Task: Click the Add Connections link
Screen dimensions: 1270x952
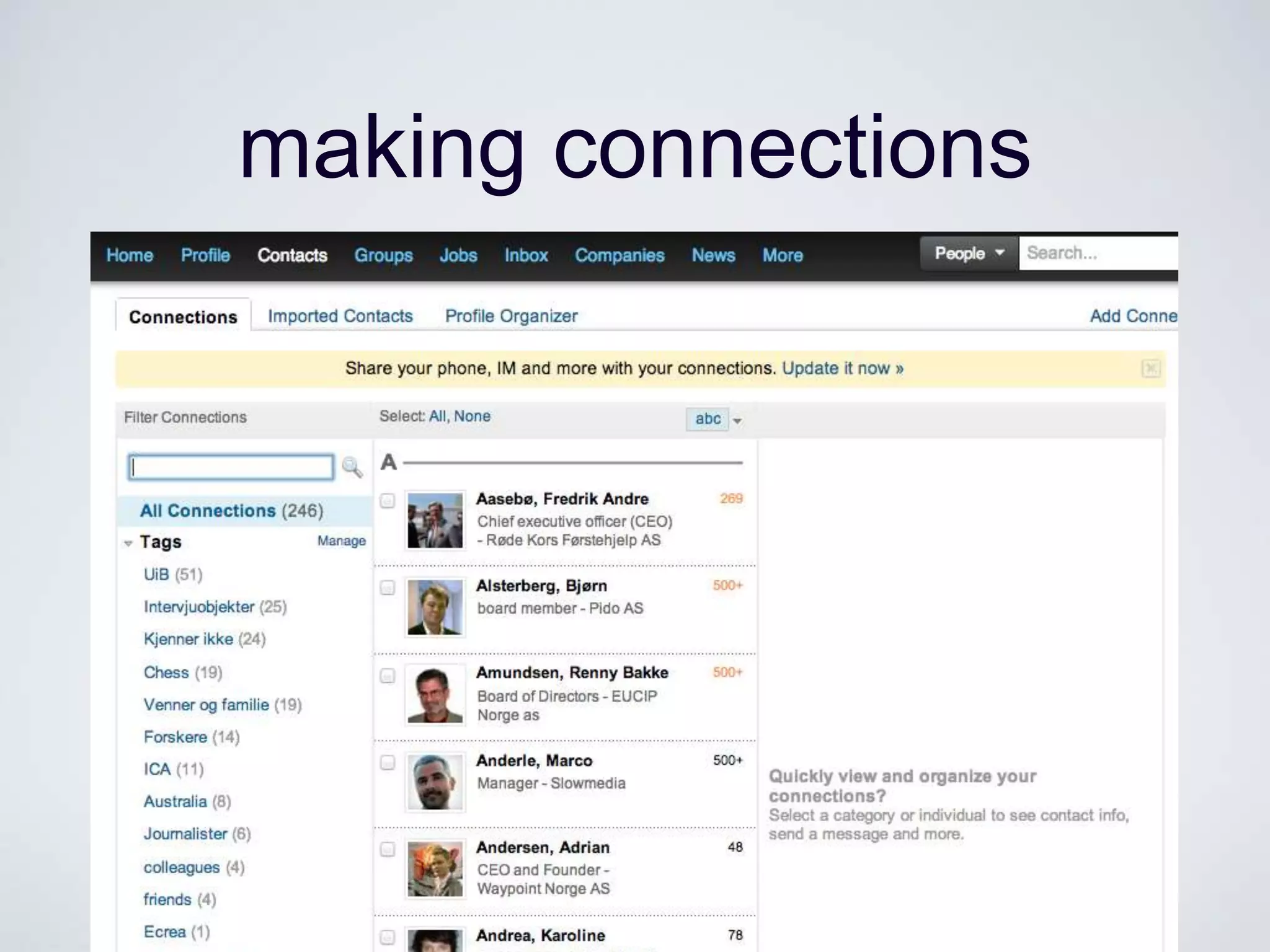Action: [1134, 316]
